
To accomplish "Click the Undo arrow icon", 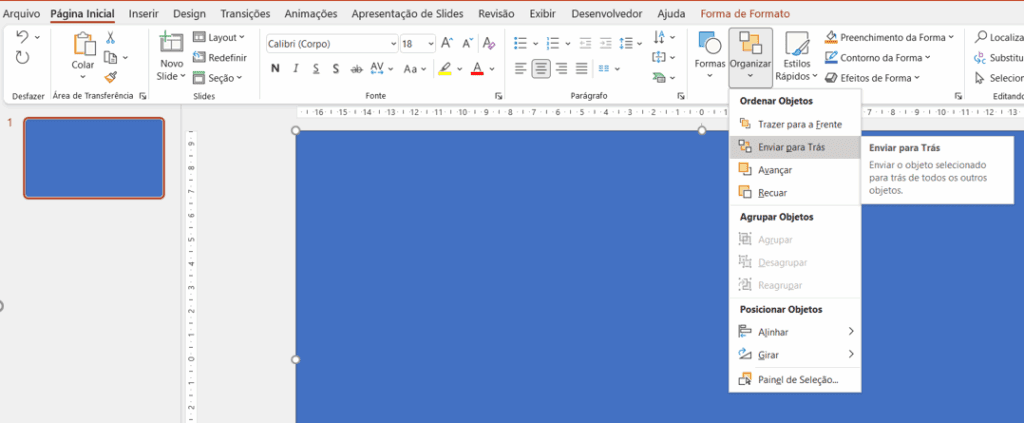I will tap(22, 37).
